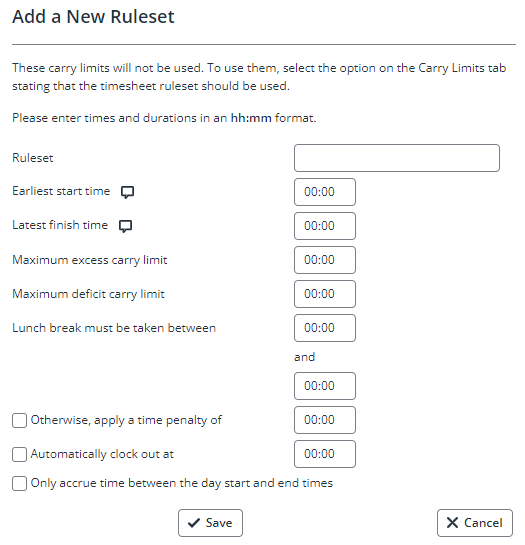Select the lunch break end time field after 'and'

325,386
